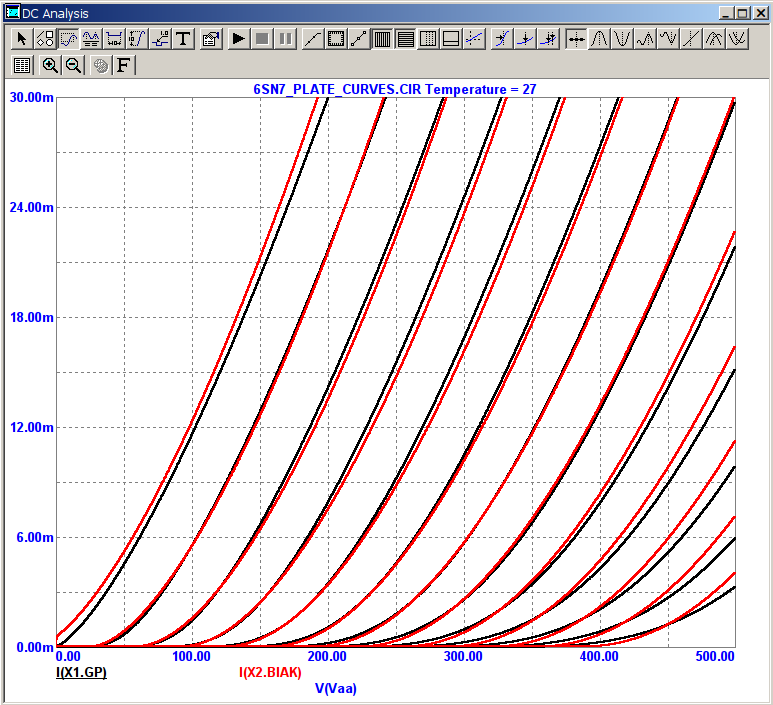
Task: Choose the Valley cursor positioning mode
Action: pyautogui.click(x=622, y=38)
